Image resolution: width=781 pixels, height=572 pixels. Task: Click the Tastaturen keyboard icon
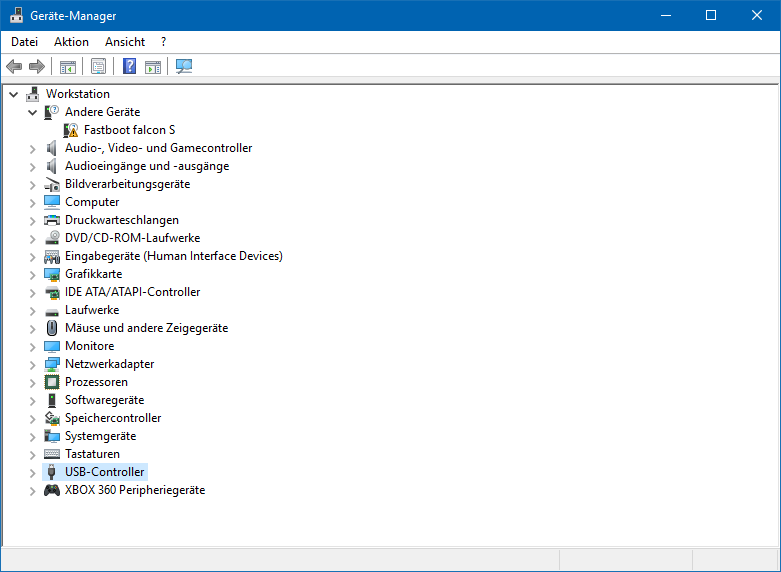coord(52,454)
